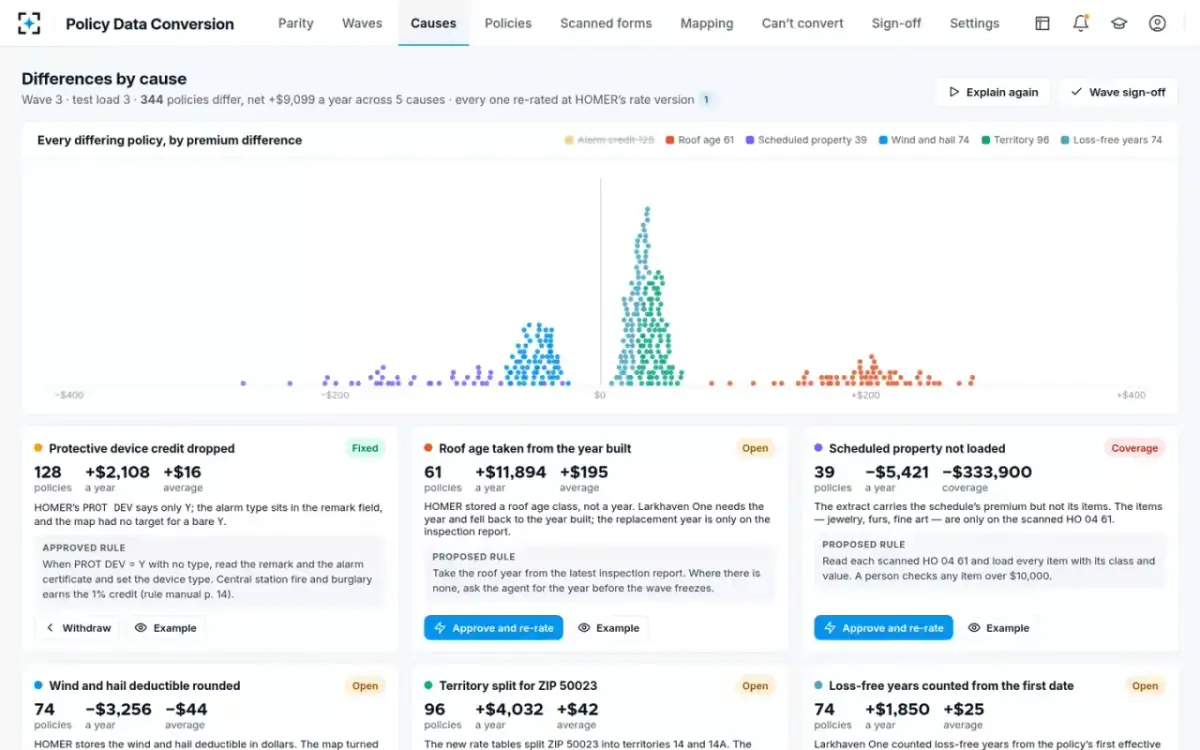
Task: Click the '$0' axis label on chart
Action: tap(600, 396)
